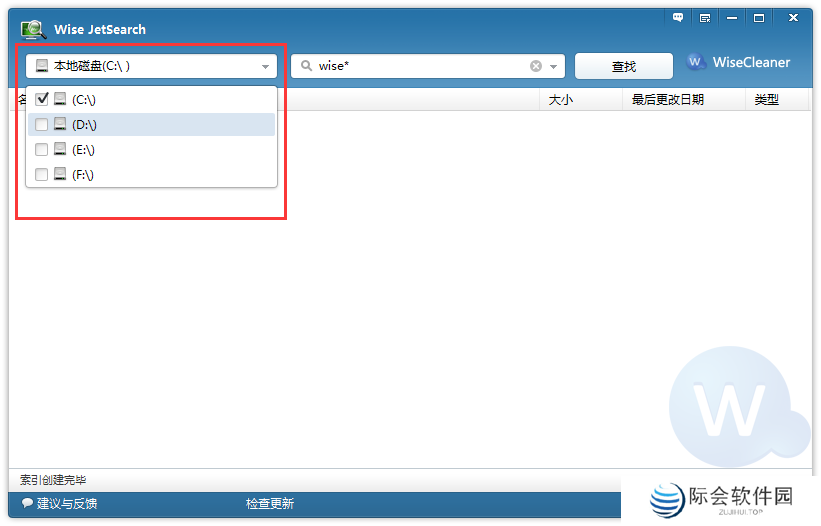Expand the search history dropdown arrow
The image size is (821, 526).
(553, 66)
